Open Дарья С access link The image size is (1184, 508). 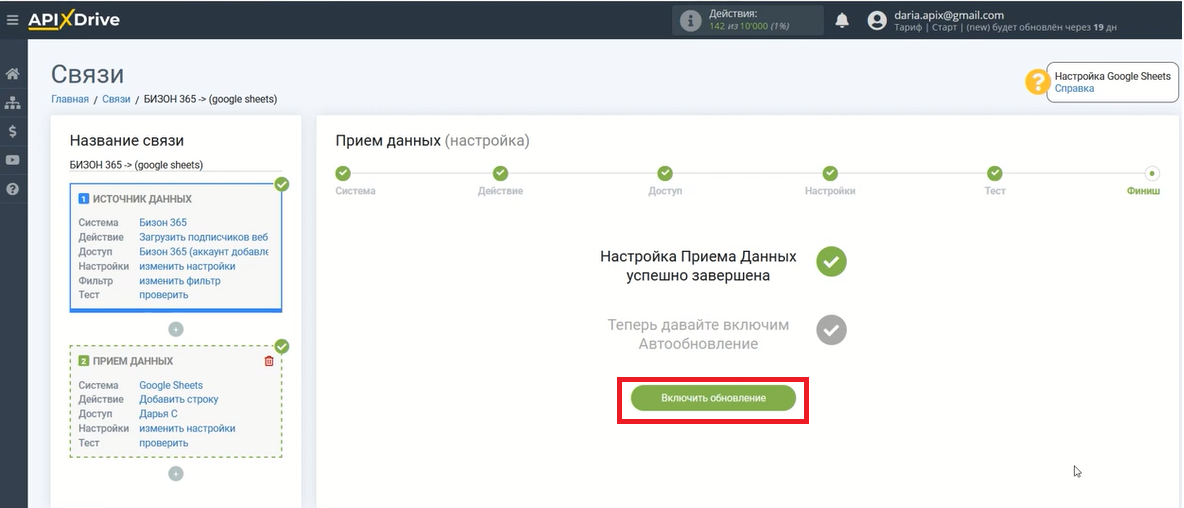[x=159, y=414]
